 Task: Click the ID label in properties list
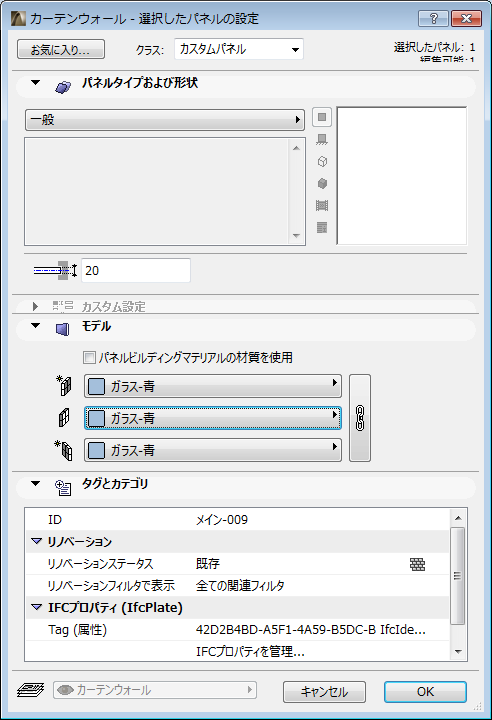[x=55, y=520]
